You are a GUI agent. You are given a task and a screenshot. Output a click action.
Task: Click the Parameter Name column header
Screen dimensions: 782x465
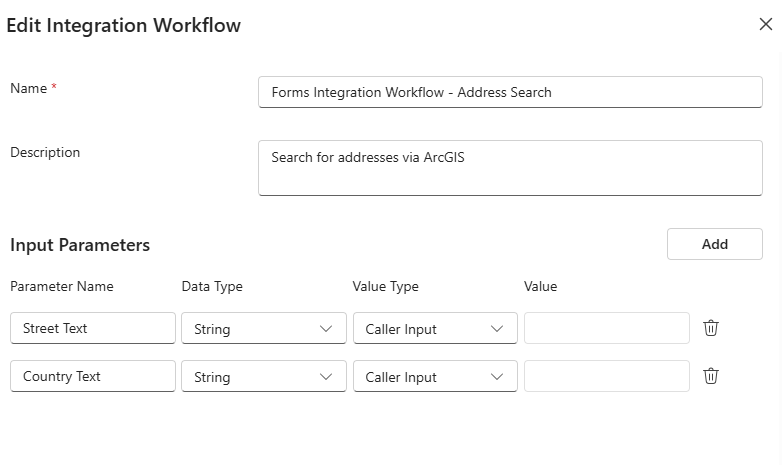(62, 286)
